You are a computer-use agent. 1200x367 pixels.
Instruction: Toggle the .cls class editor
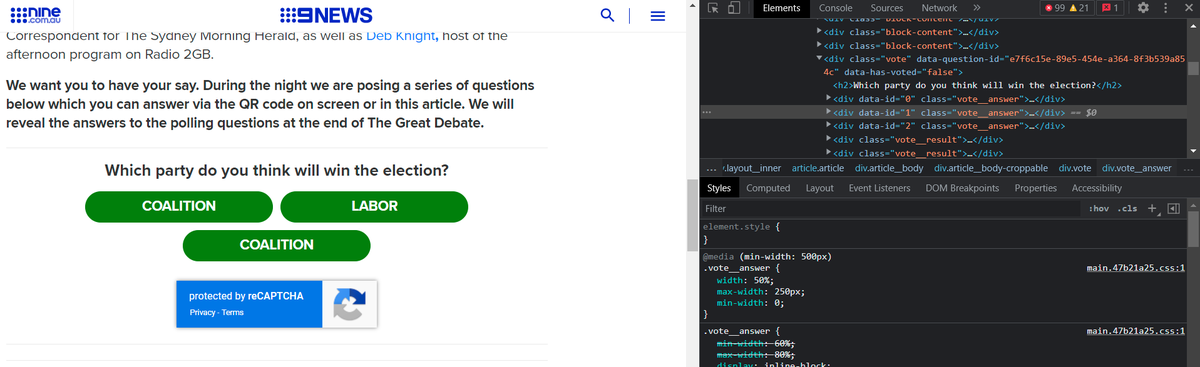click(x=1127, y=209)
